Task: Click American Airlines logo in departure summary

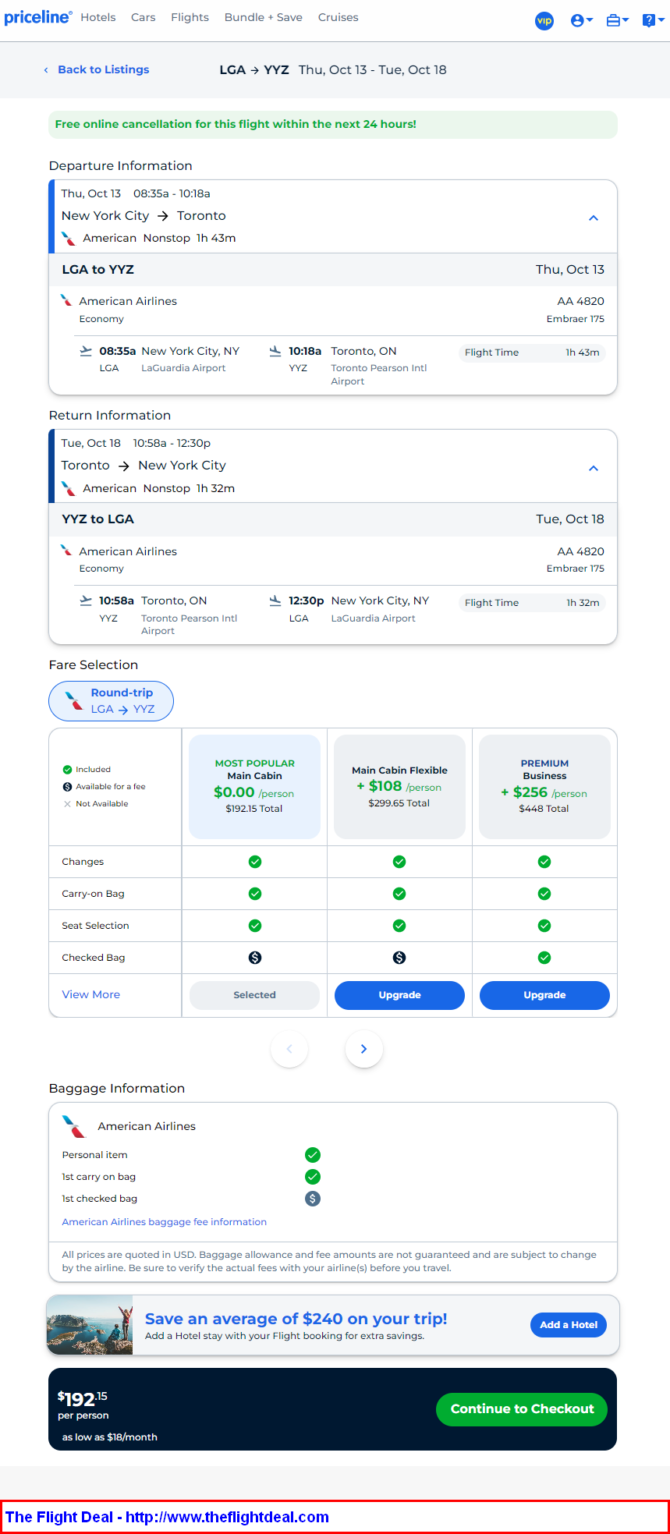Action: pyautogui.click(x=68, y=238)
